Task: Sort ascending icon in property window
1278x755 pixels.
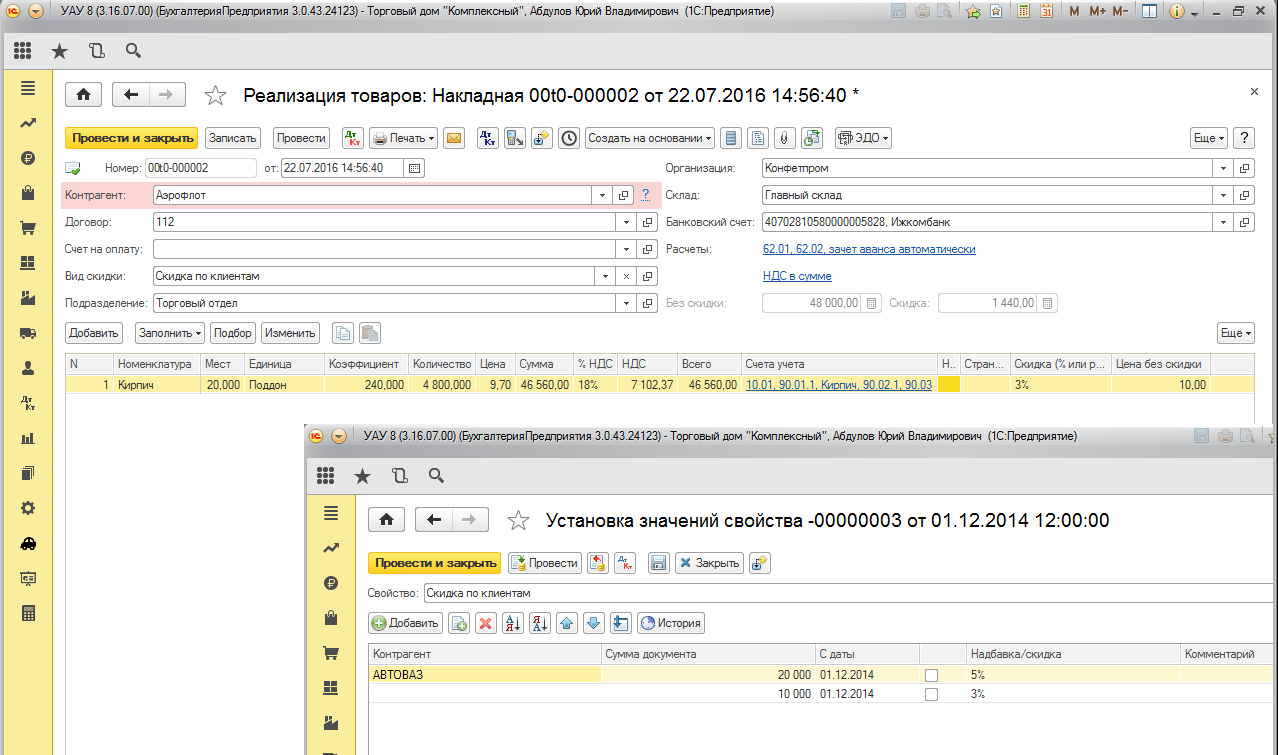Action: tap(513, 623)
